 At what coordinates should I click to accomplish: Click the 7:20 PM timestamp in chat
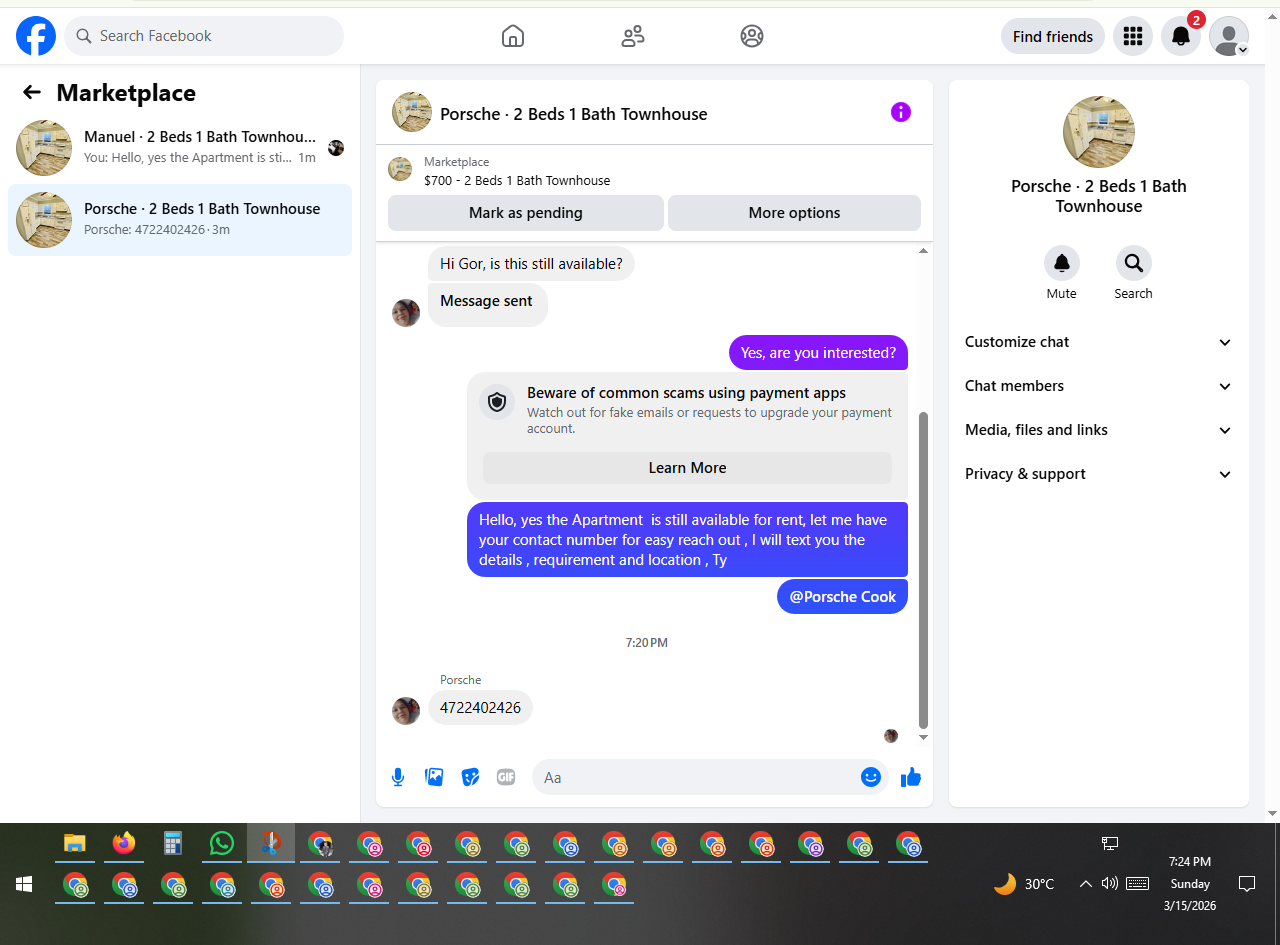point(647,643)
